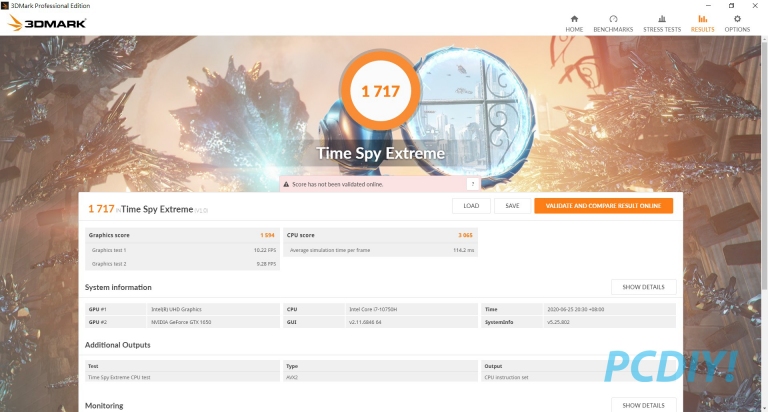
Task: Click the Time Spy Extreme banner title
Action: [x=381, y=153]
